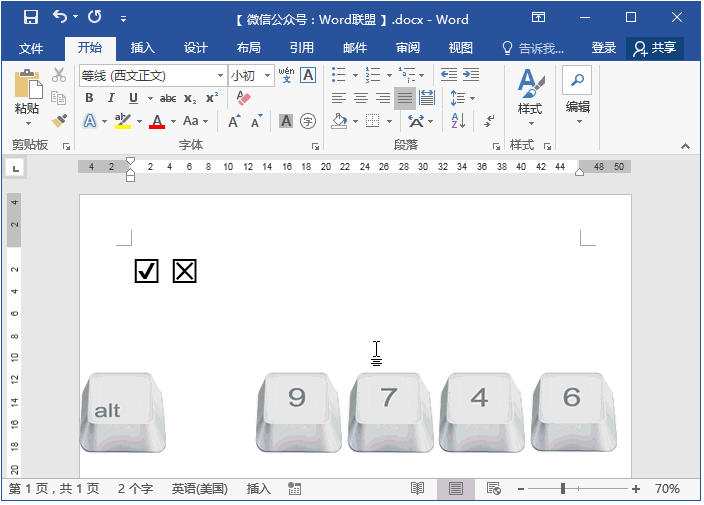
Task: Open the font dialog launcher
Action: 315,146
